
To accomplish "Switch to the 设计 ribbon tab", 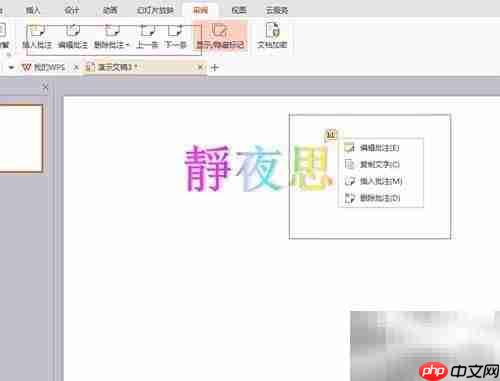I will click(x=72, y=10).
